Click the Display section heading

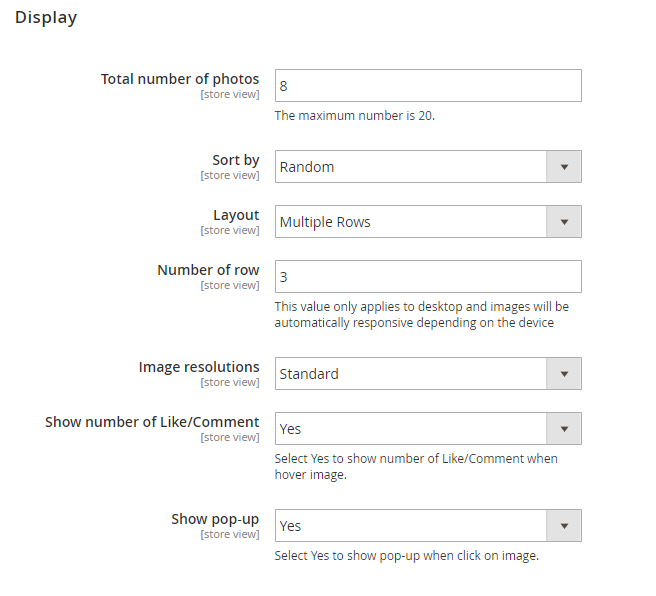[46, 18]
